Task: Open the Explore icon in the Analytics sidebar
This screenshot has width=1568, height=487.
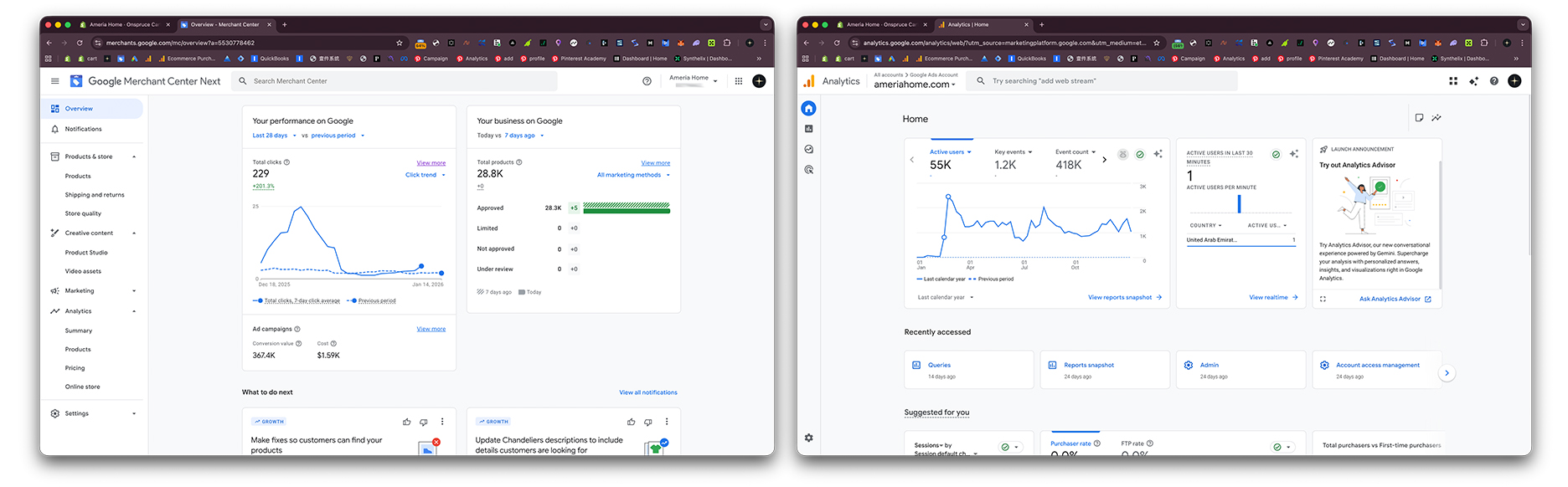Action: pos(808,149)
